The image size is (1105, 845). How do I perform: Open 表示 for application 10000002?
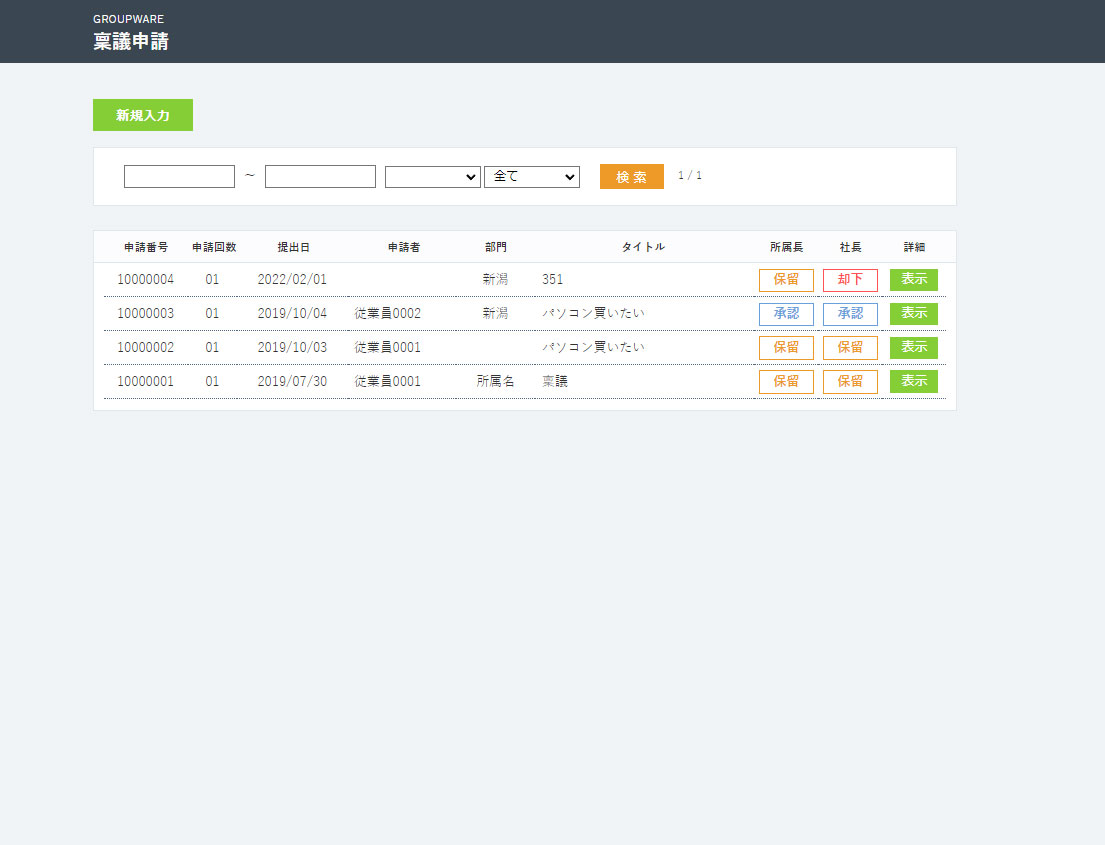click(x=913, y=348)
